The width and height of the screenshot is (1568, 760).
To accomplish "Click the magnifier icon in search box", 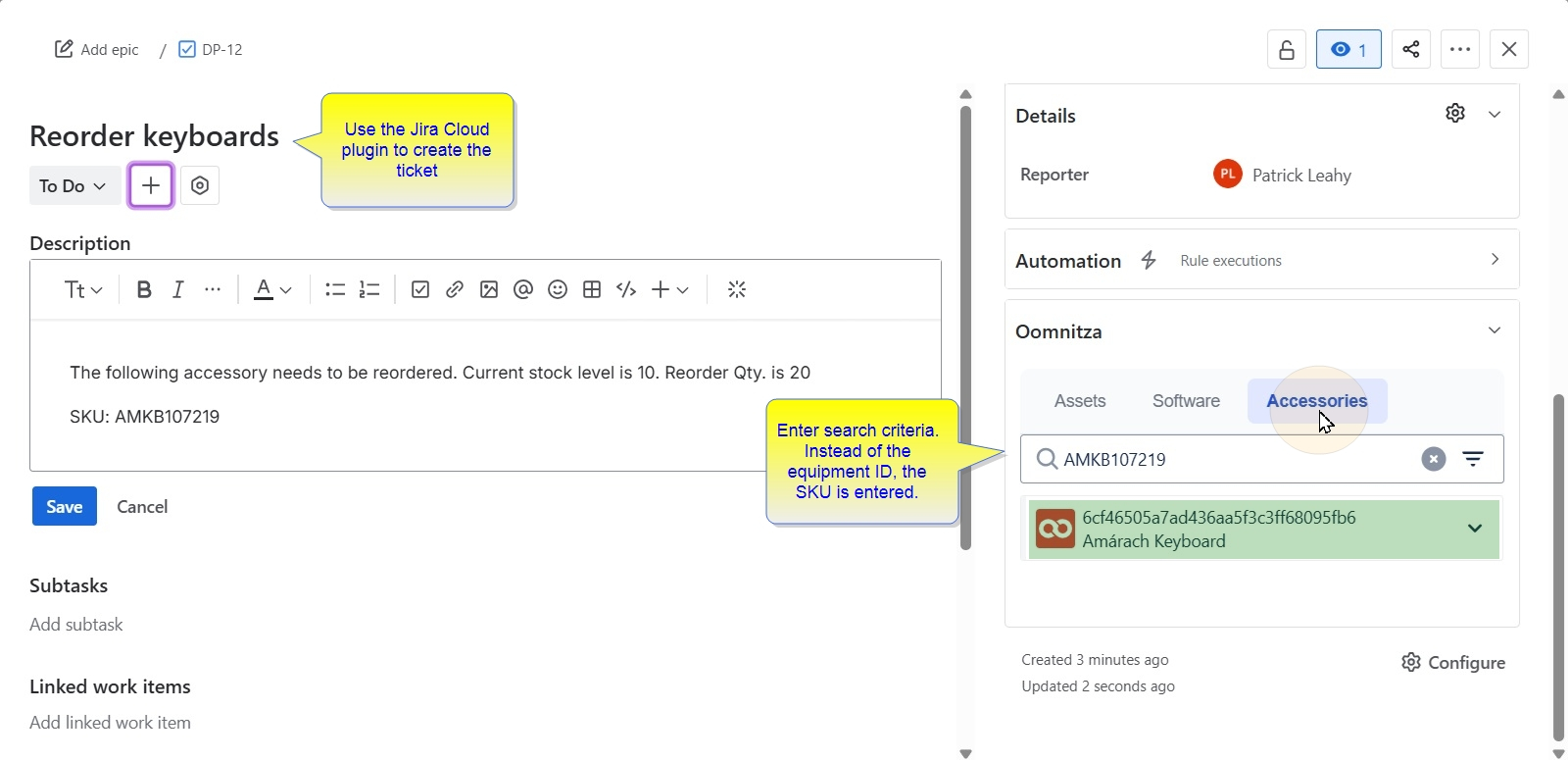I will [1047, 459].
